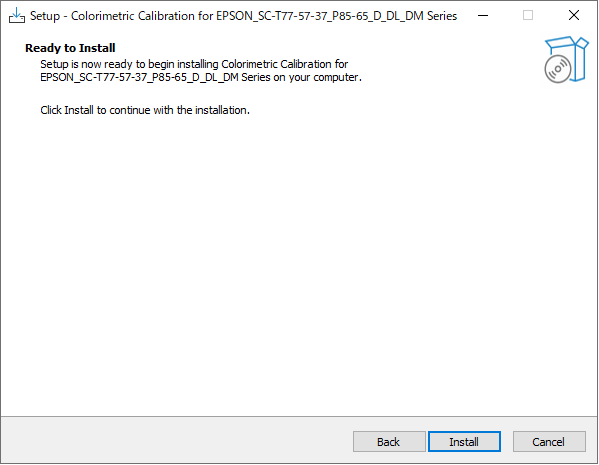This screenshot has width=599, height=465.
Task: Click 'Series' at the end of window title
Action: pos(442,16)
